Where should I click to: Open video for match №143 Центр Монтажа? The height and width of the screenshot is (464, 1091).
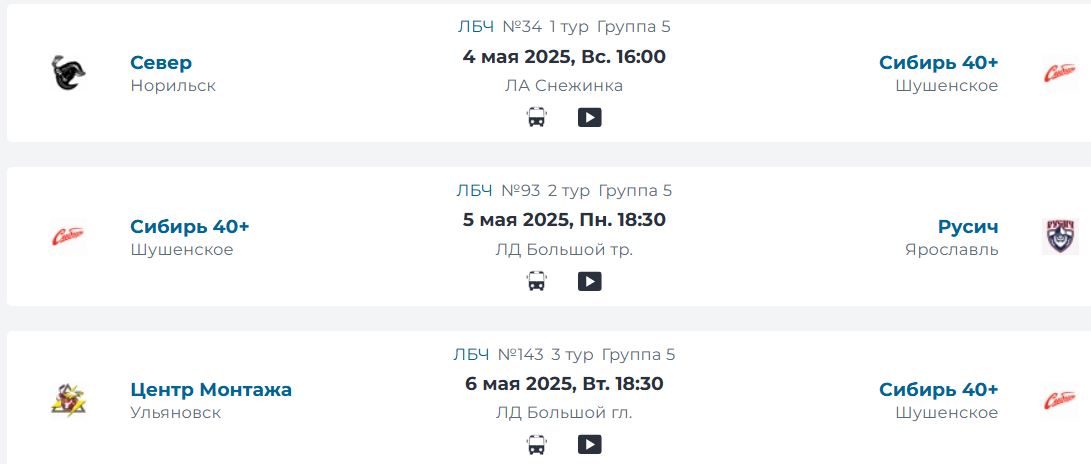coord(589,444)
